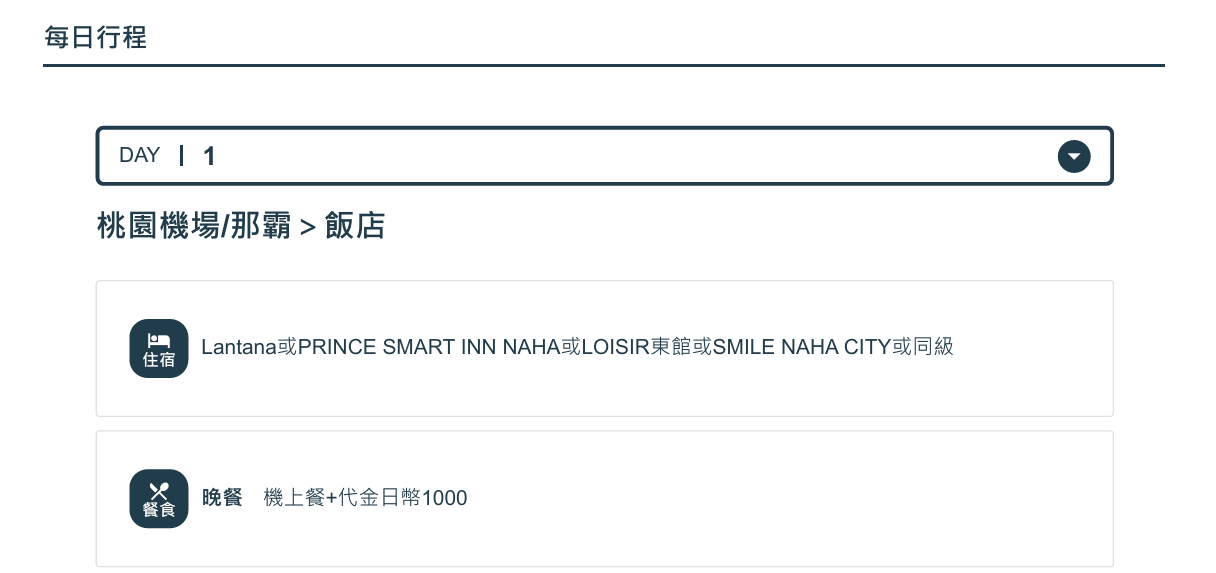
Task: Click the "或同級" text after hotels
Action: 922,347
